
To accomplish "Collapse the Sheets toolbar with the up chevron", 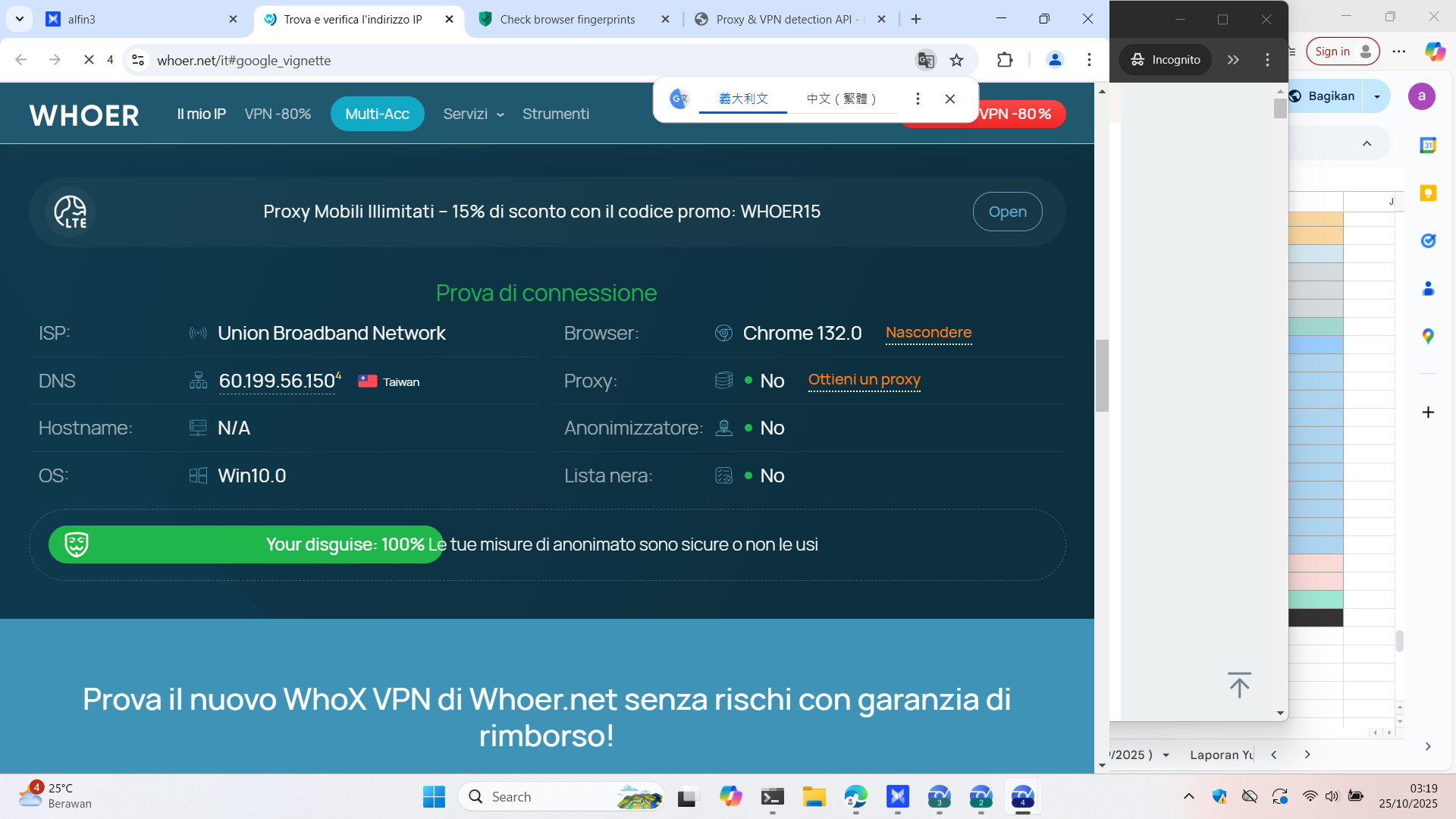I will point(1367,143).
